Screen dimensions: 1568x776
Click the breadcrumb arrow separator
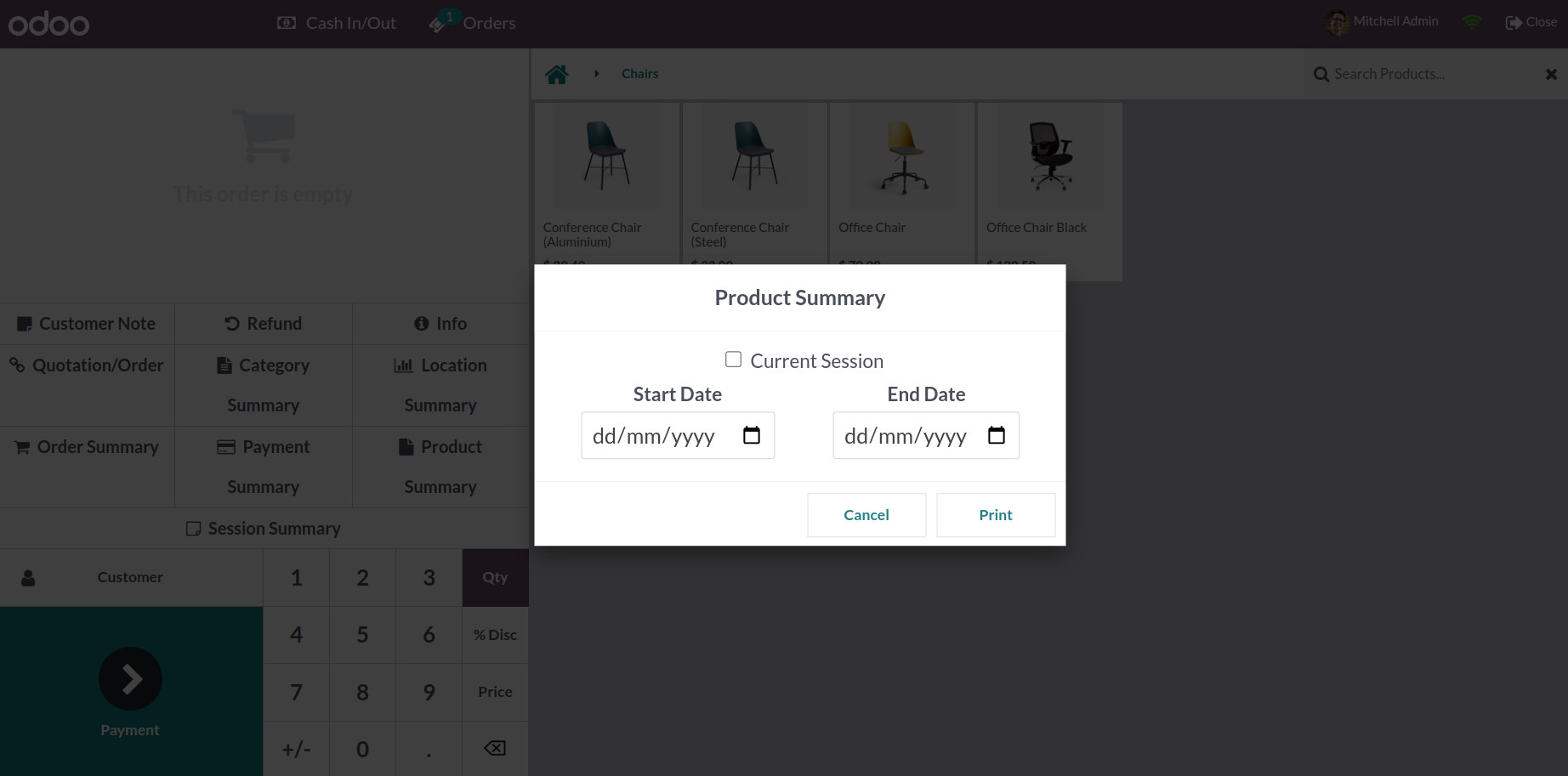coord(597,74)
